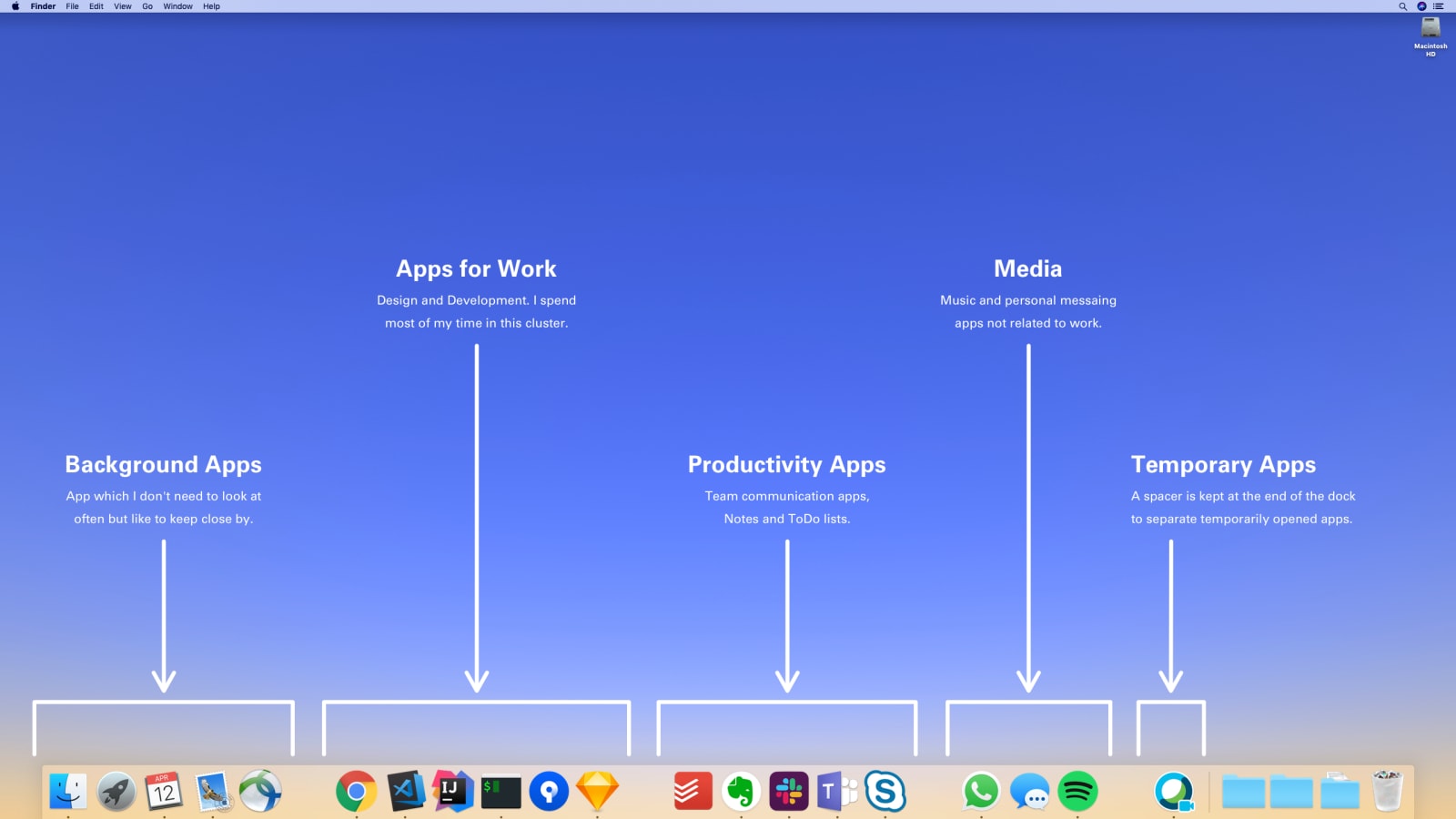The image size is (1456, 819).
Task: Open the blue Messages bubble icon
Action: [x=1029, y=792]
